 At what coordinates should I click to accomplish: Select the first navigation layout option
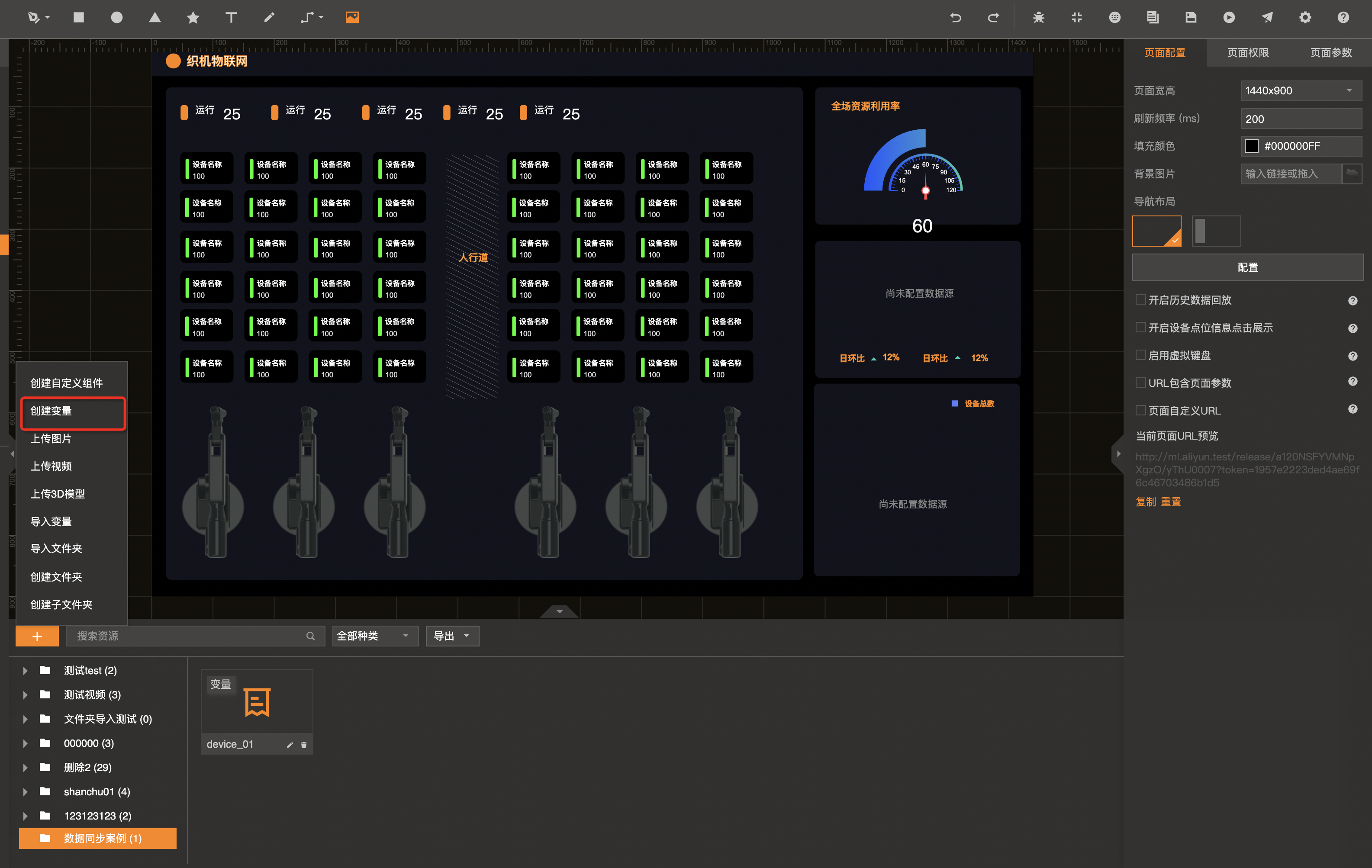point(1156,231)
